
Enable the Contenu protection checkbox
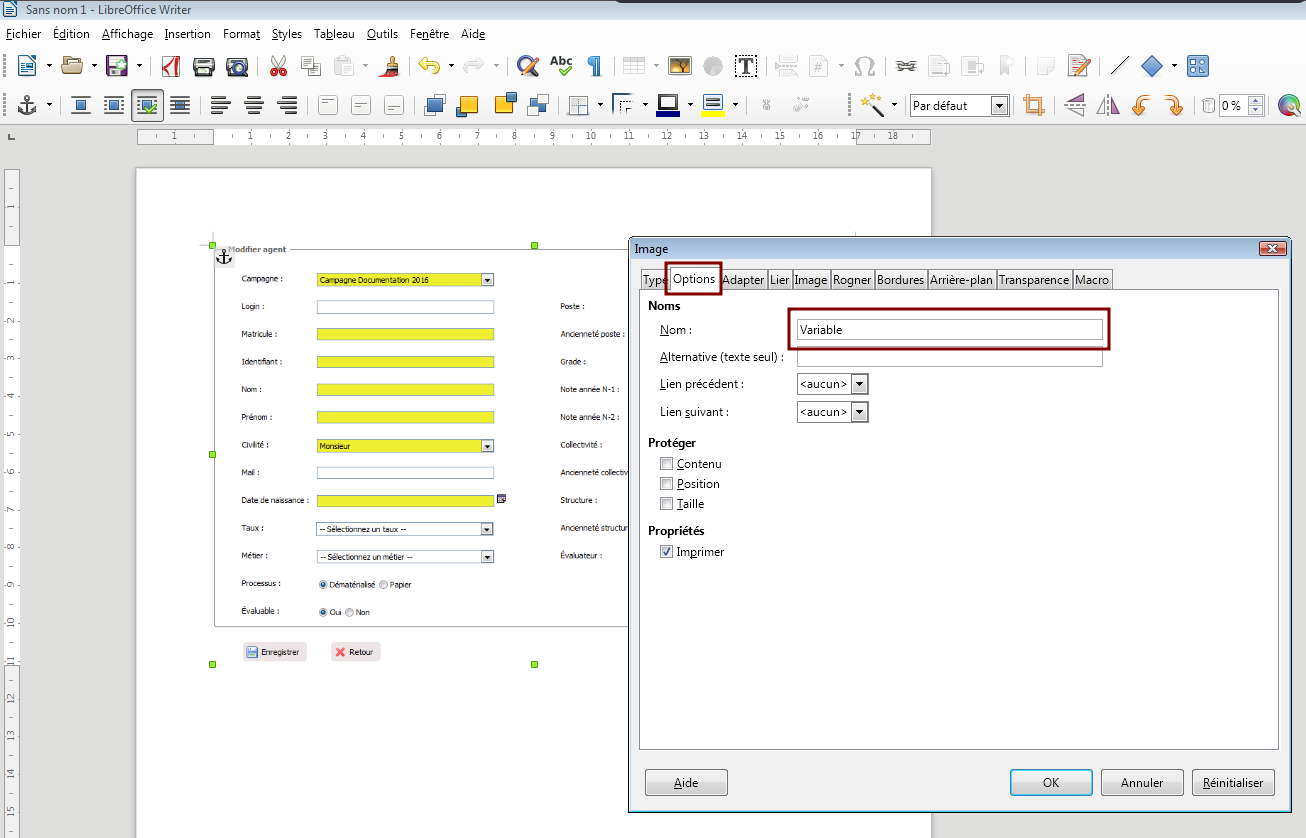[666, 464]
